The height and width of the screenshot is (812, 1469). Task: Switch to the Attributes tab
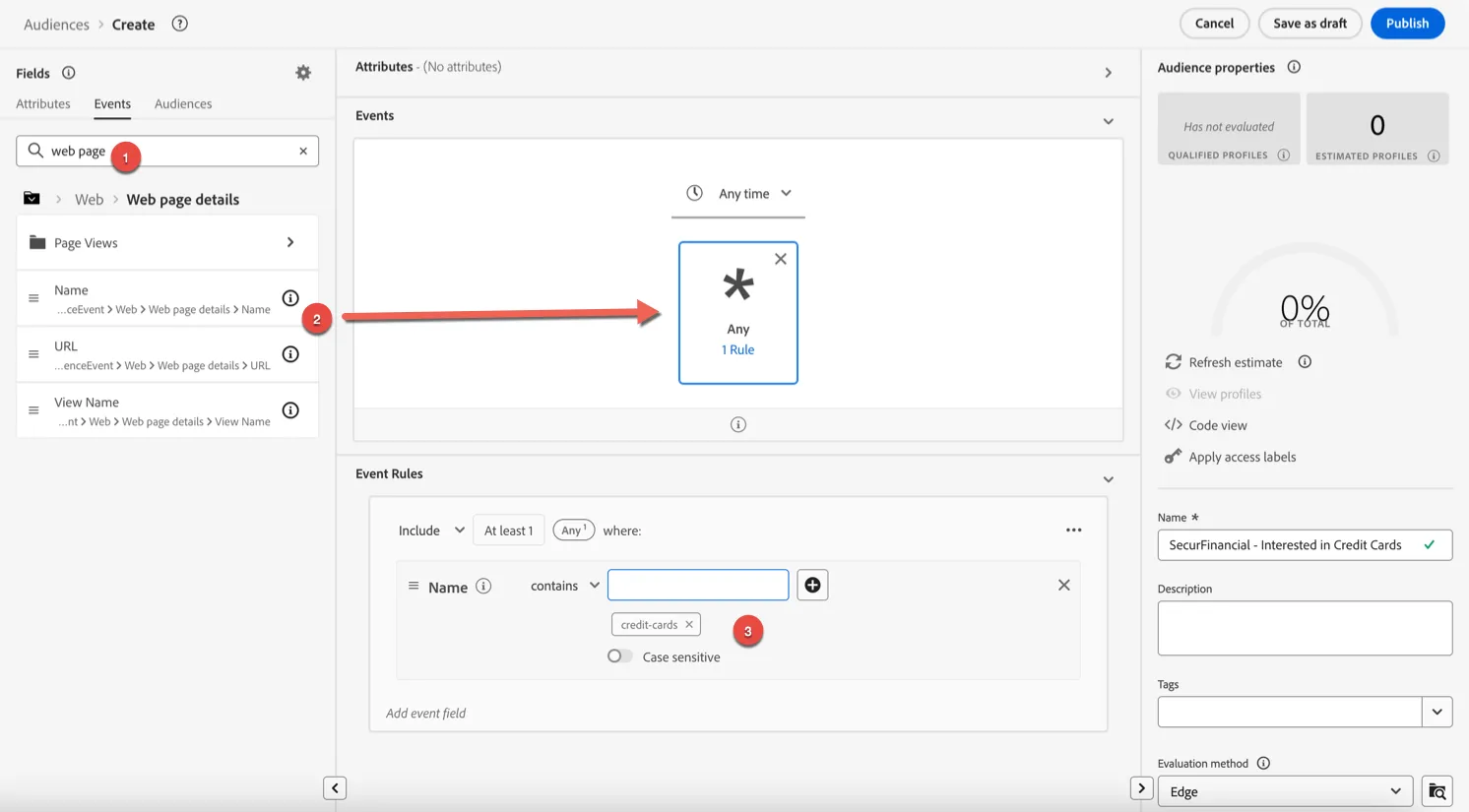coord(43,103)
